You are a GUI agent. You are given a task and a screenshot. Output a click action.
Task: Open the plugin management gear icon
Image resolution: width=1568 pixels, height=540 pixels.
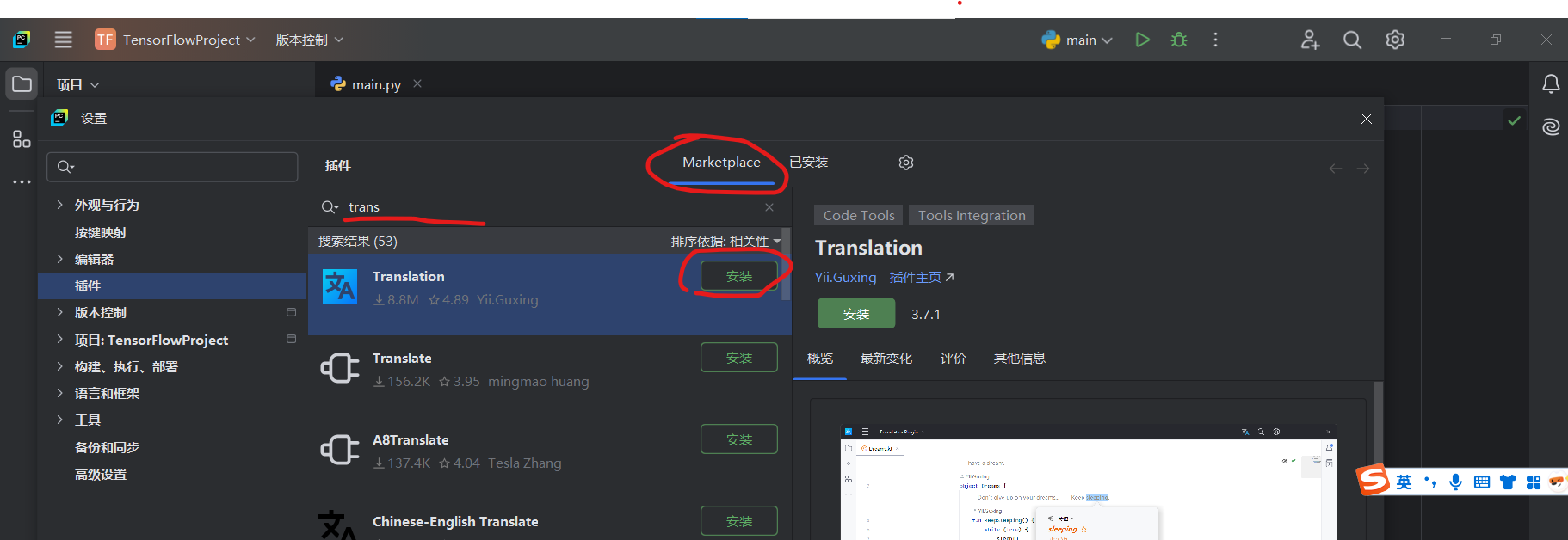click(906, 163)
